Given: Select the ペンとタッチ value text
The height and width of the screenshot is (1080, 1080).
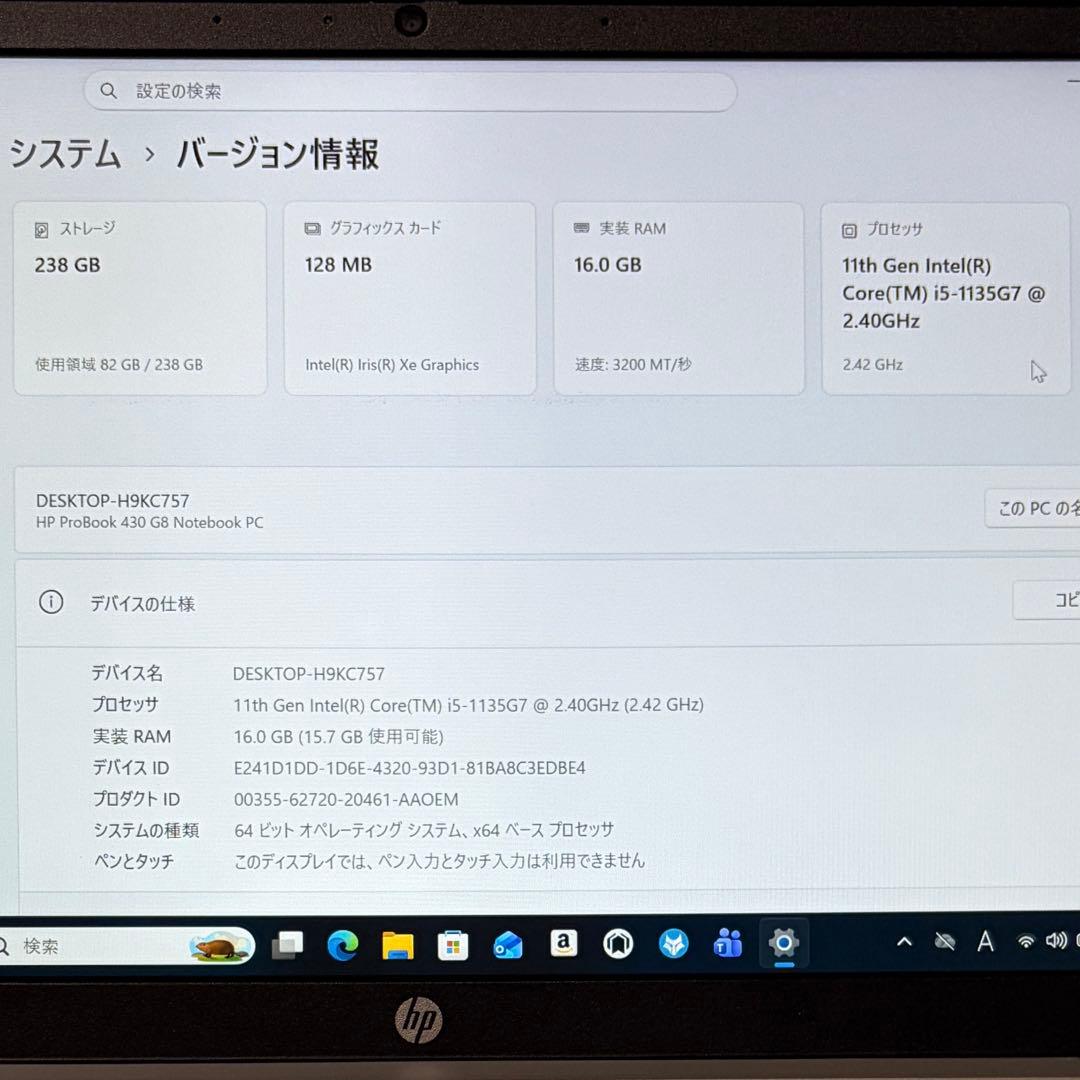Looking at the screenshot, I should [x=439, y=861].
